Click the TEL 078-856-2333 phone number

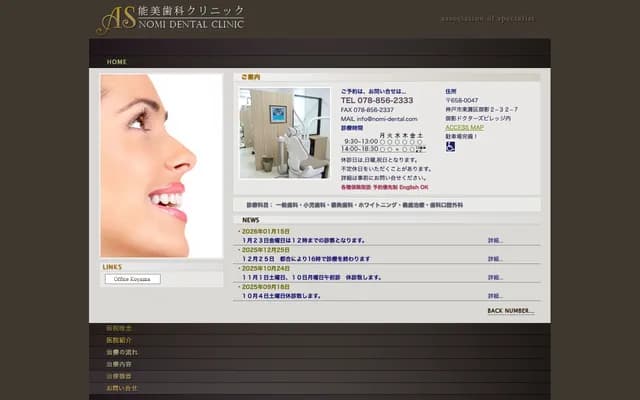tap(377, 100)
